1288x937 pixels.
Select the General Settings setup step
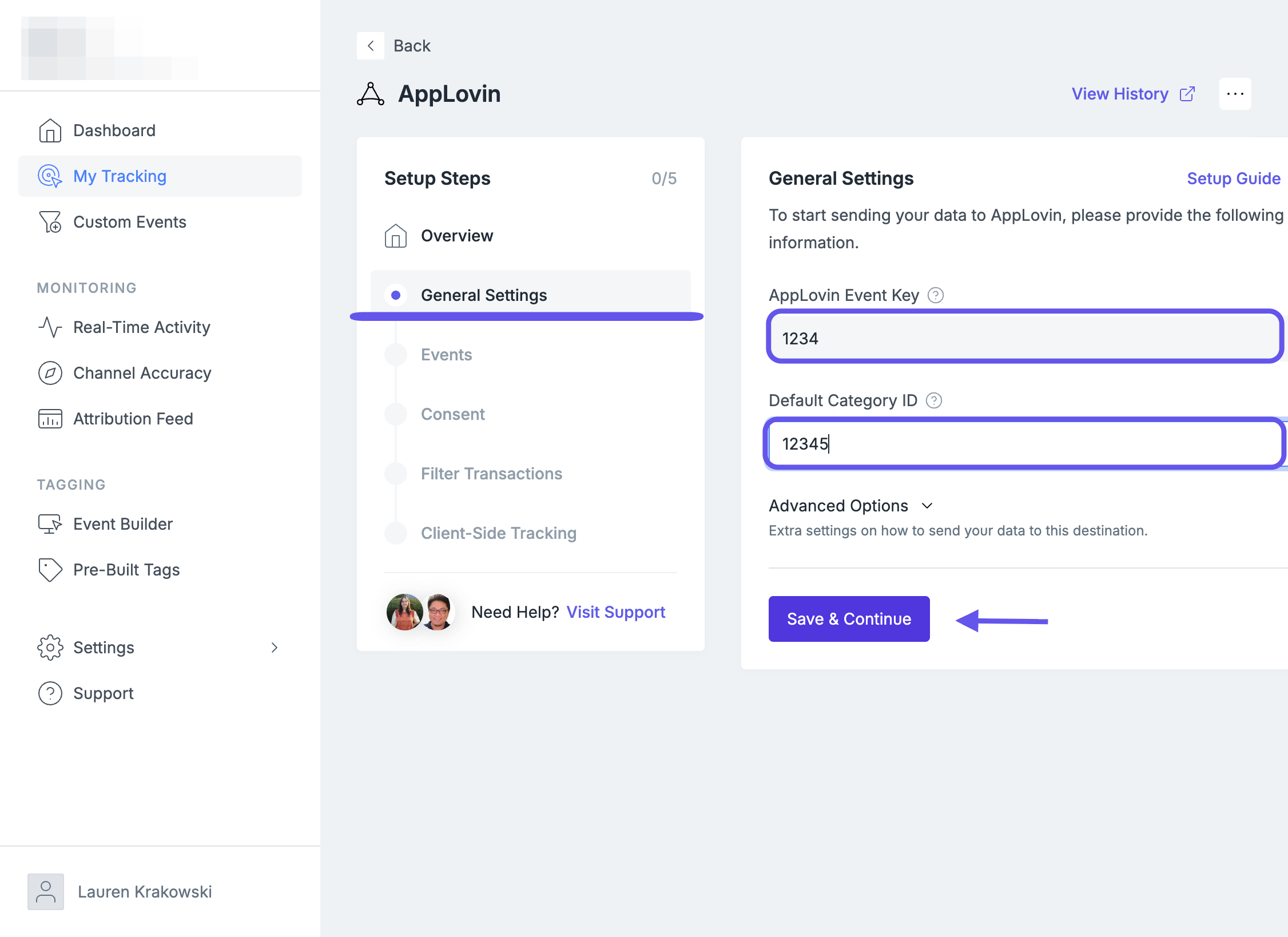pyautogui.click(x=531, y=295)
